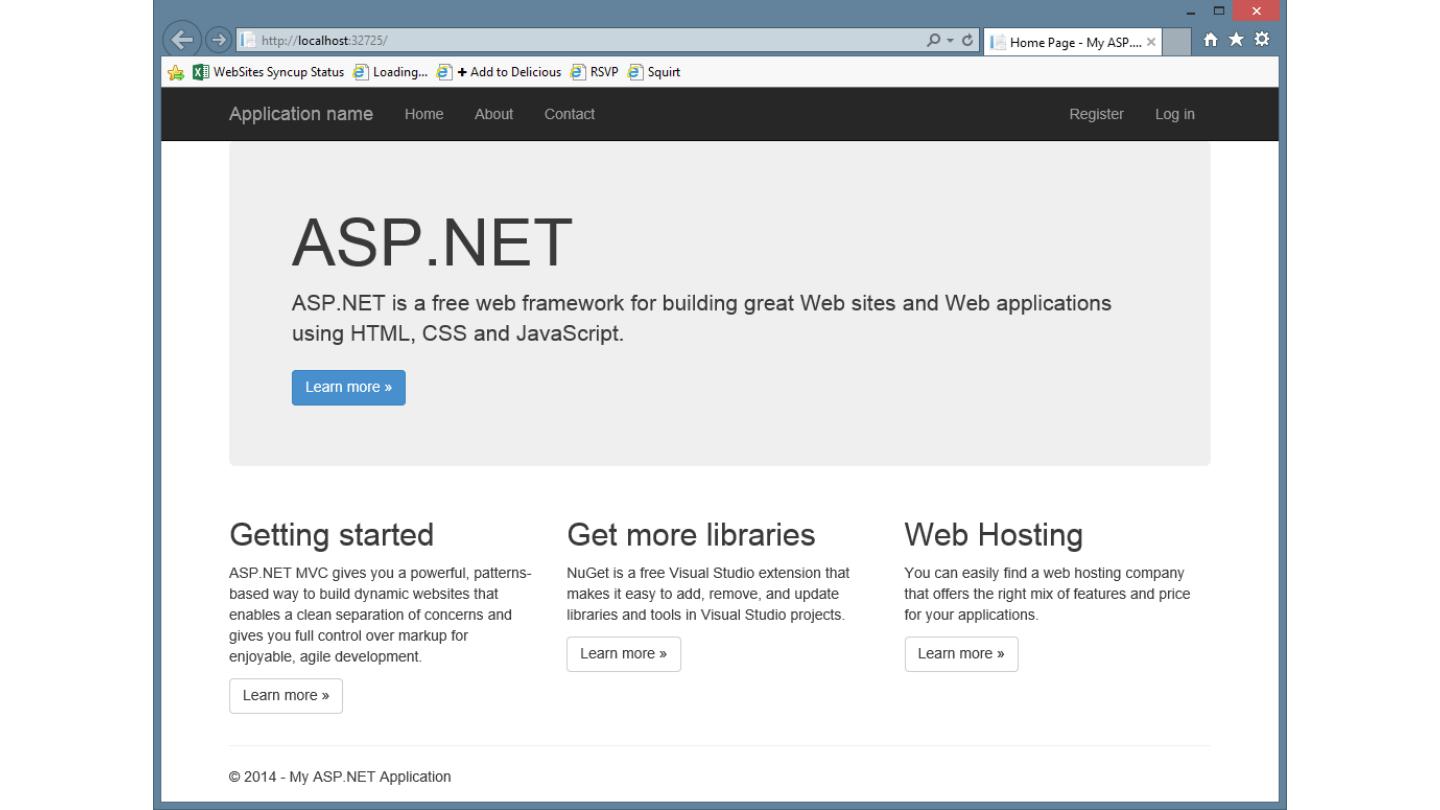
Task: Open the browser Home icon
Action: coord(1211,40)
